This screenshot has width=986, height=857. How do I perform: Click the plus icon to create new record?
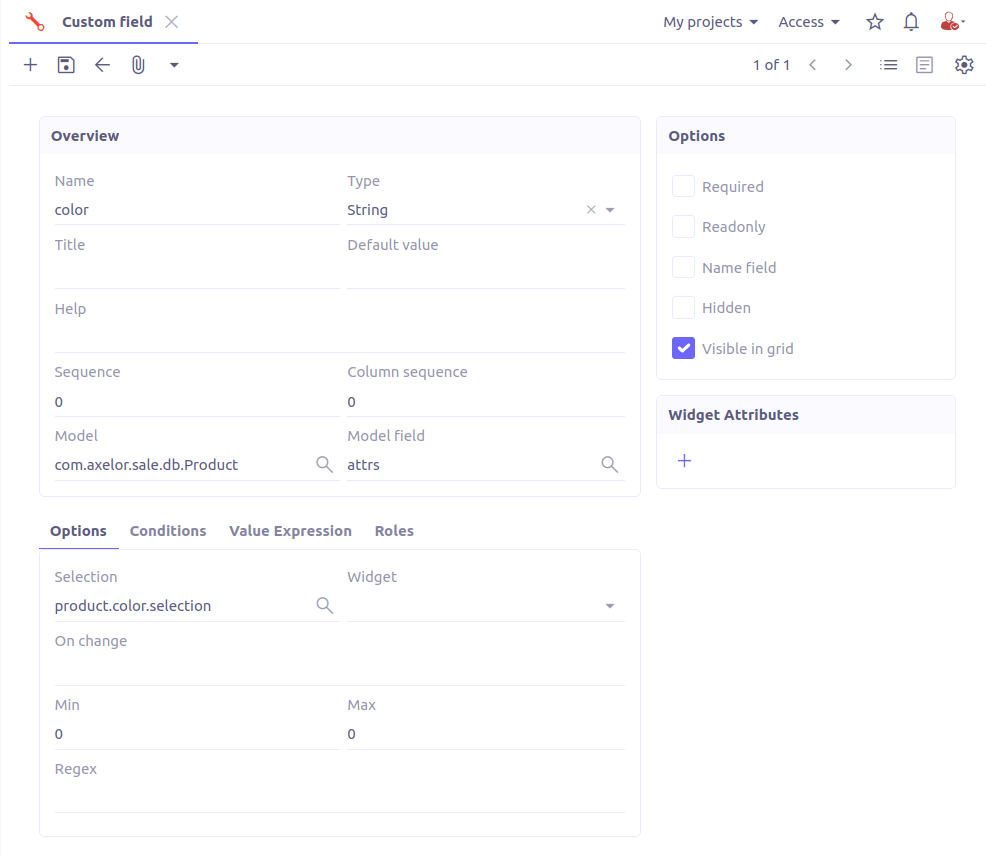point(30,65)
